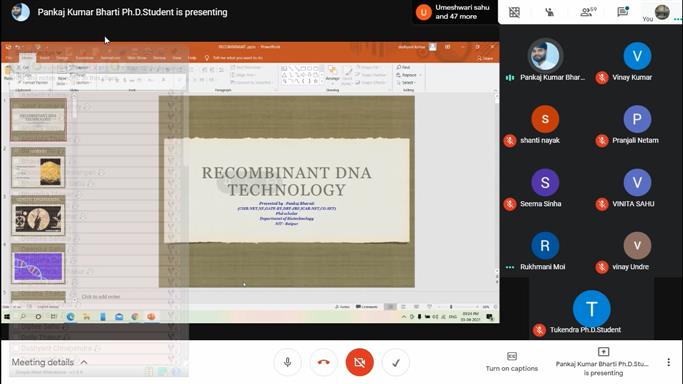
Task: Click the raise hand icon
Action: (550, 12)
